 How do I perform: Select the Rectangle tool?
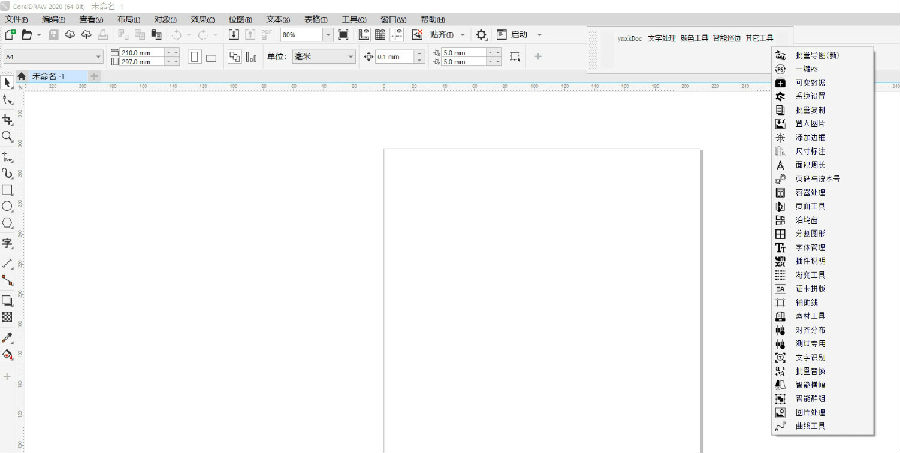[8, 189]
